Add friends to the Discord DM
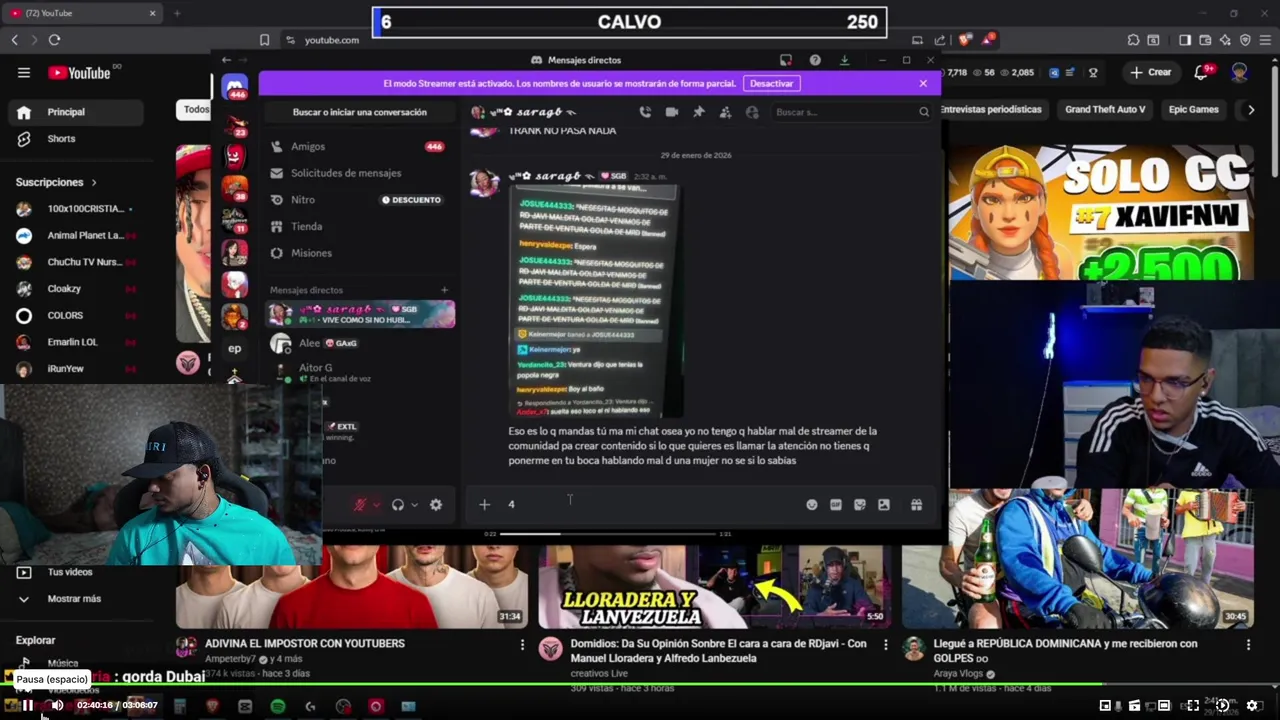Viewport: 1280px width, 720px height. 725,112
